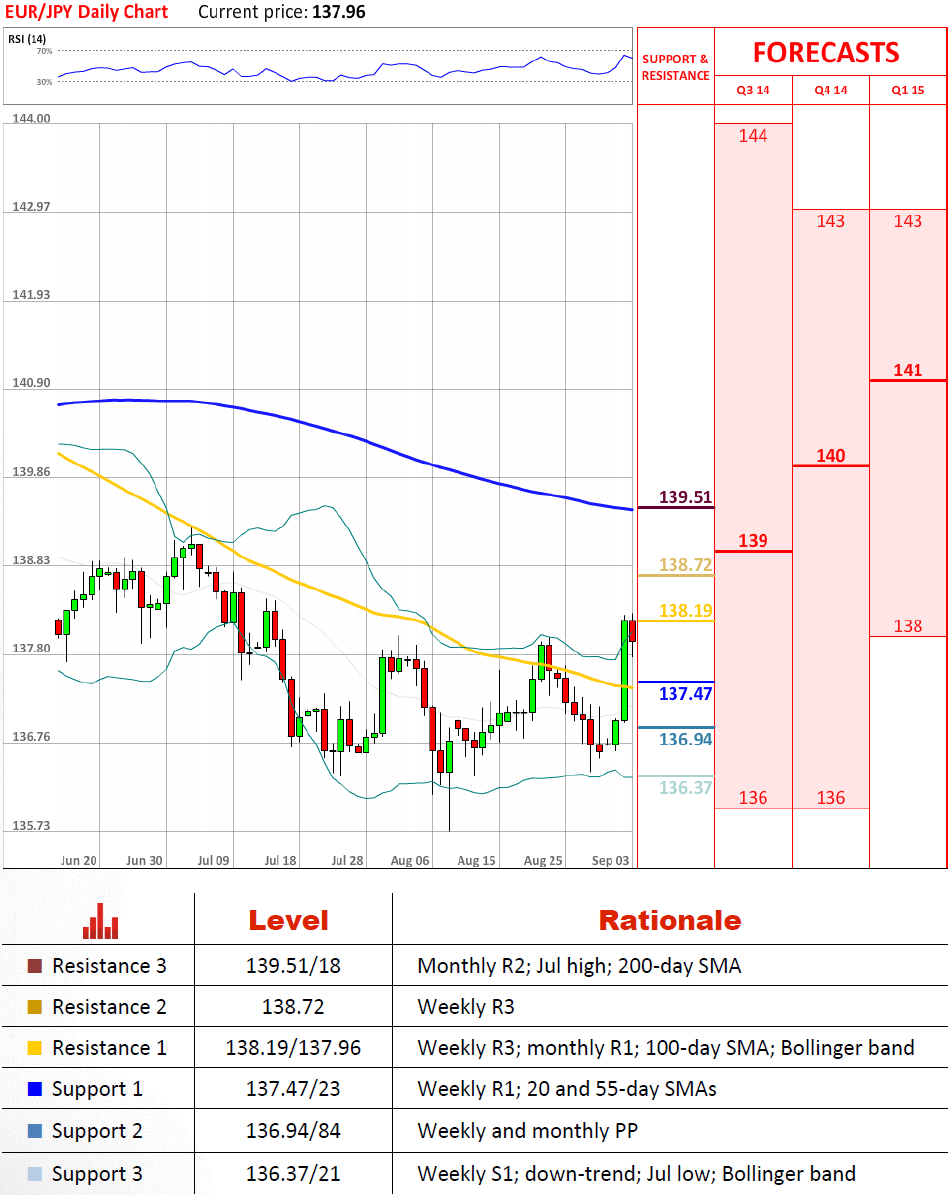949x1195 pixels.
Task: Click the 140.90 price axis label
Action: pos(31,383)
